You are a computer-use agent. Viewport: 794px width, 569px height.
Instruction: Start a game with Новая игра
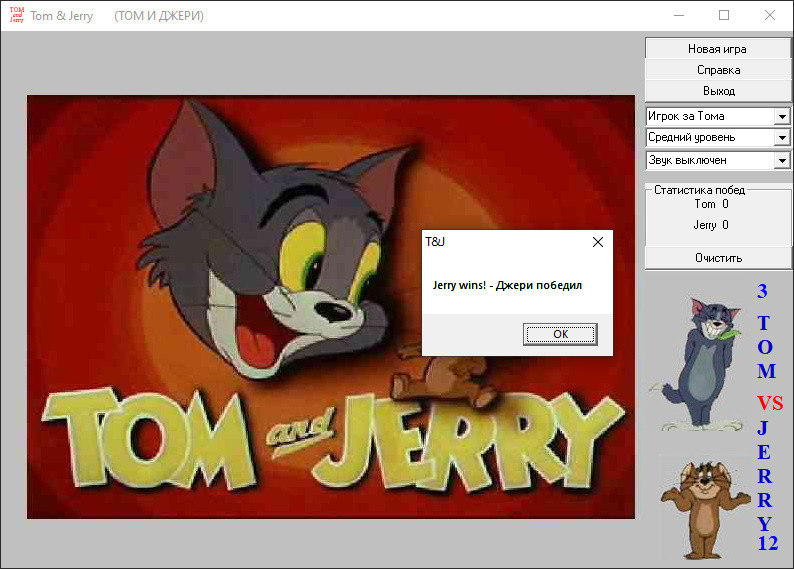pyautogui.click(x=718, y=49)
